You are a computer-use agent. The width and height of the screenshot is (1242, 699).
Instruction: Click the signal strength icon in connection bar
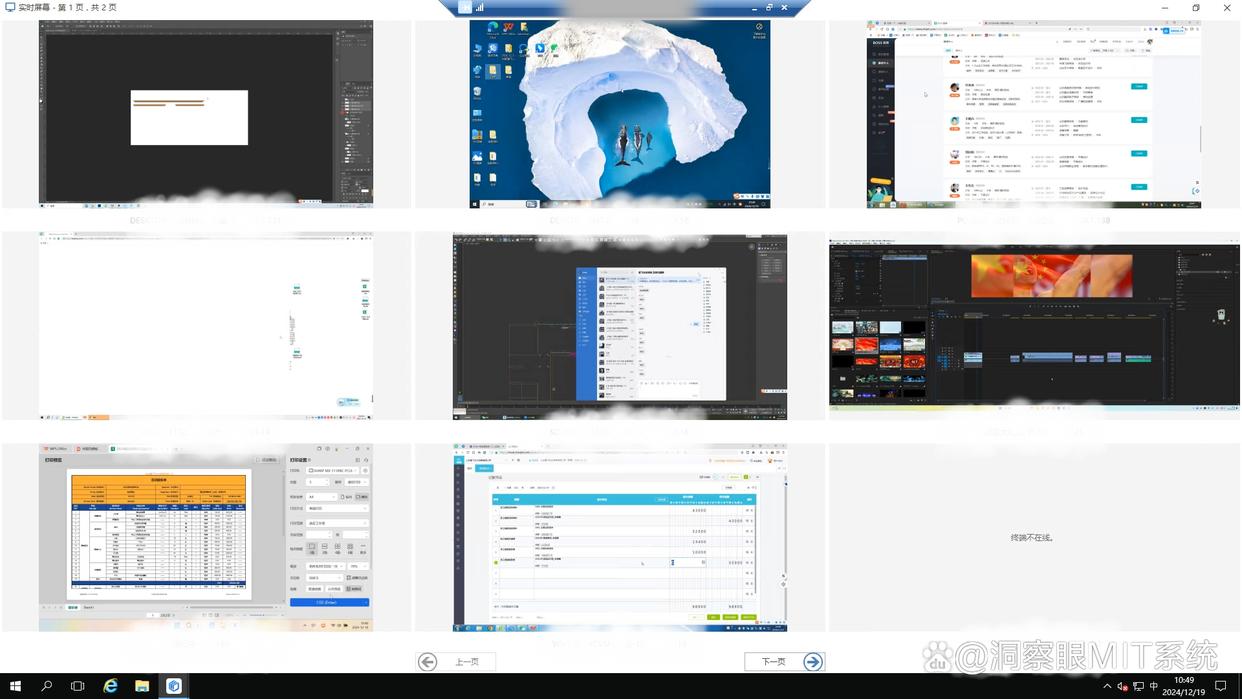pos(480,7)
